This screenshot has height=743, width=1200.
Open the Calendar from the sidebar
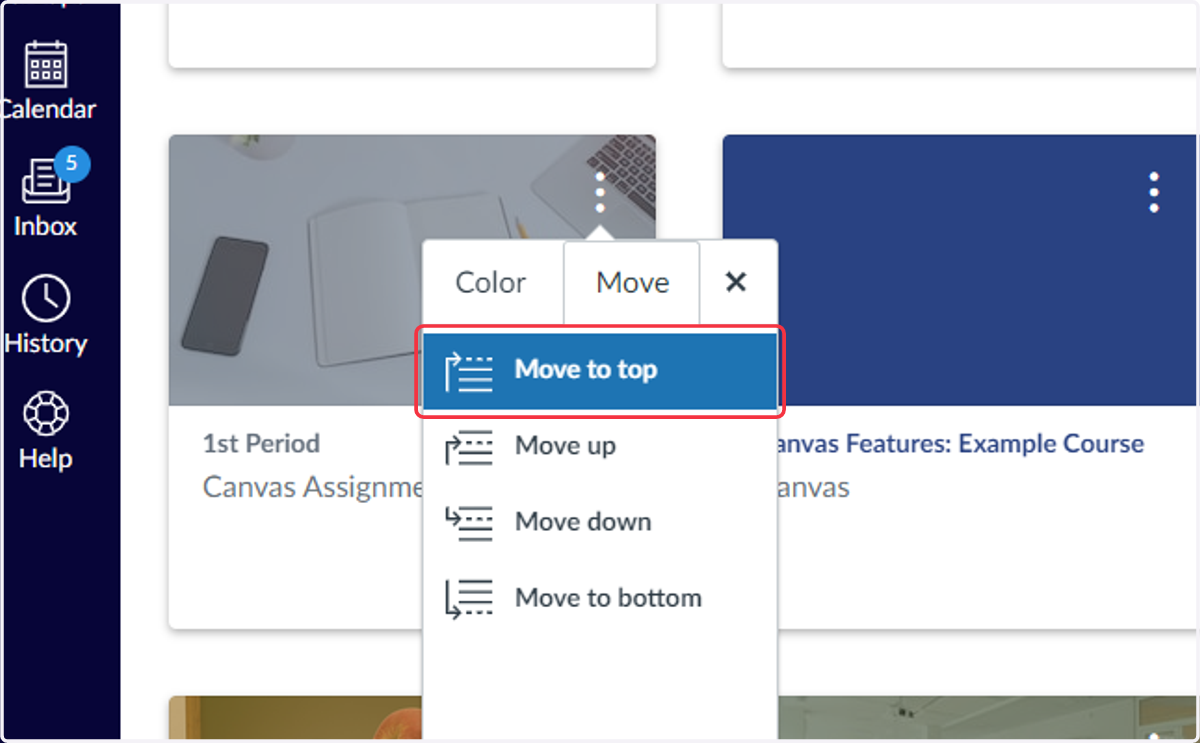click(x=47, y=81)
